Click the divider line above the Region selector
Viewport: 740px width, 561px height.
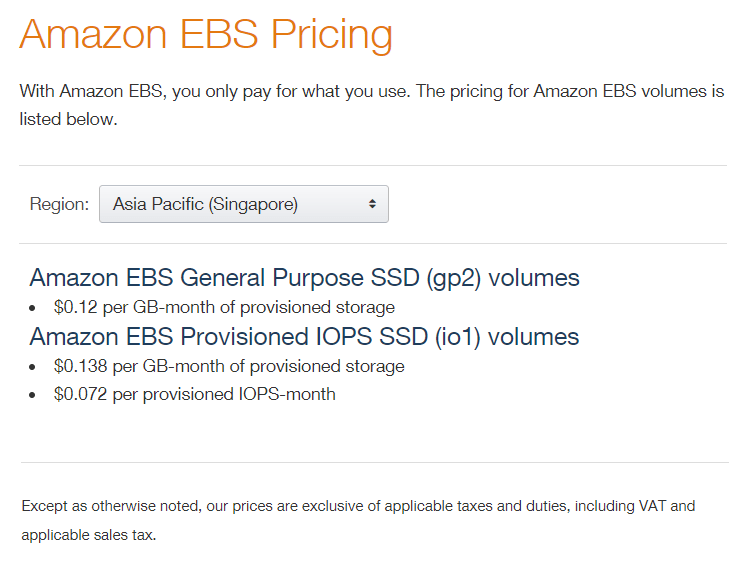click(372, 165)
